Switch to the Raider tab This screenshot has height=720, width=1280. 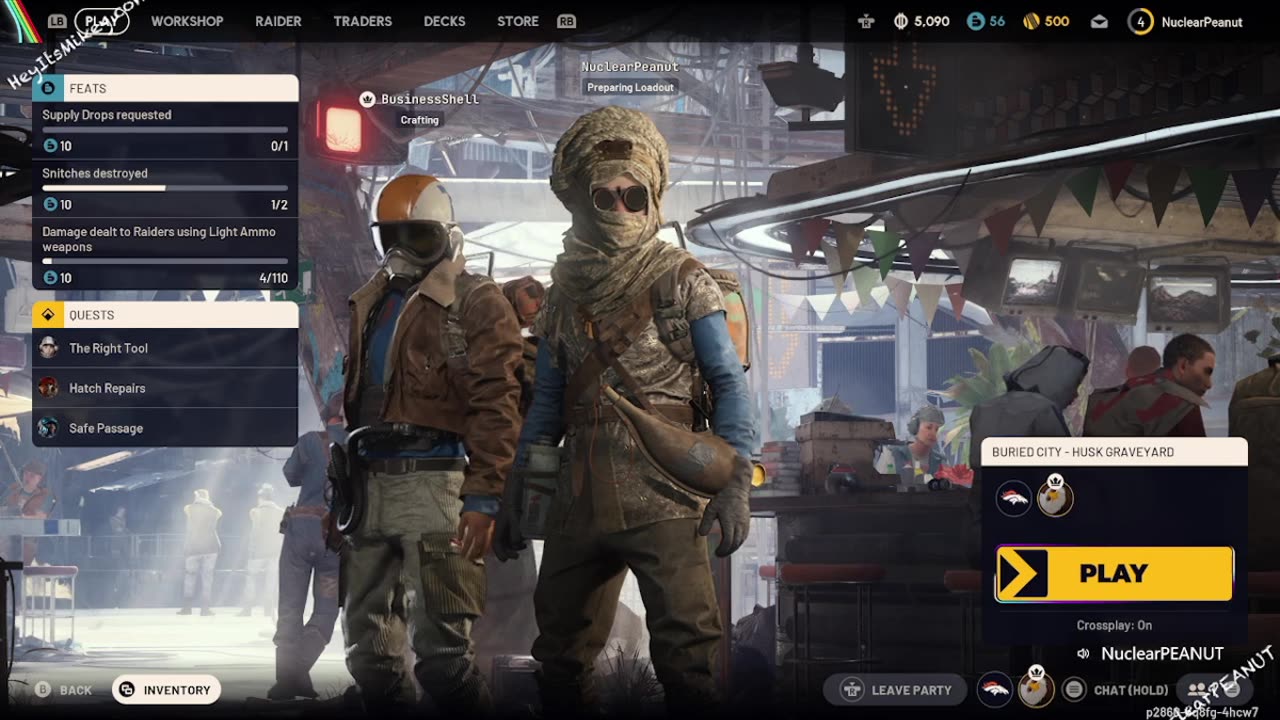tap(278, 21)
